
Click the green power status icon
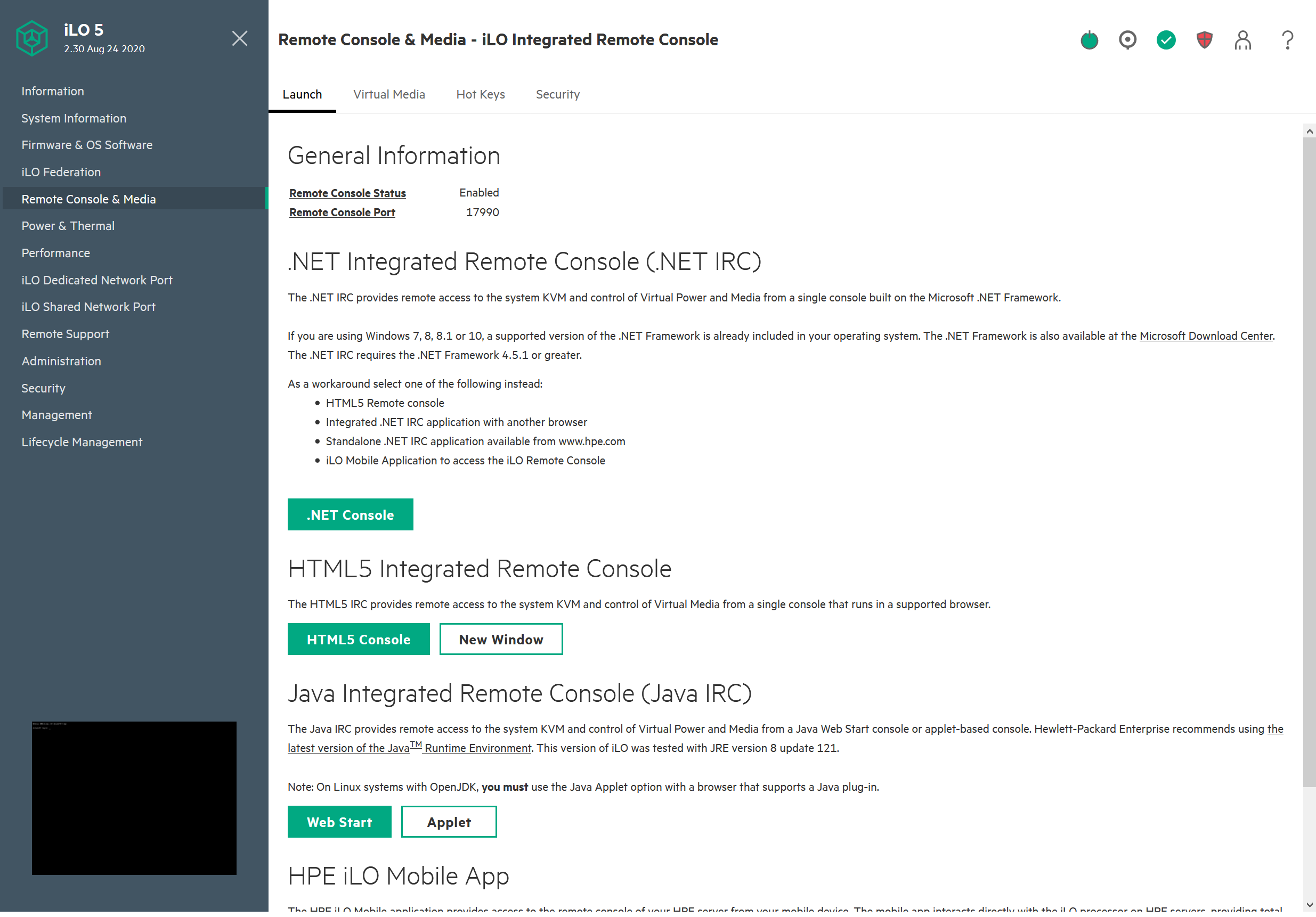(1089, 40)
